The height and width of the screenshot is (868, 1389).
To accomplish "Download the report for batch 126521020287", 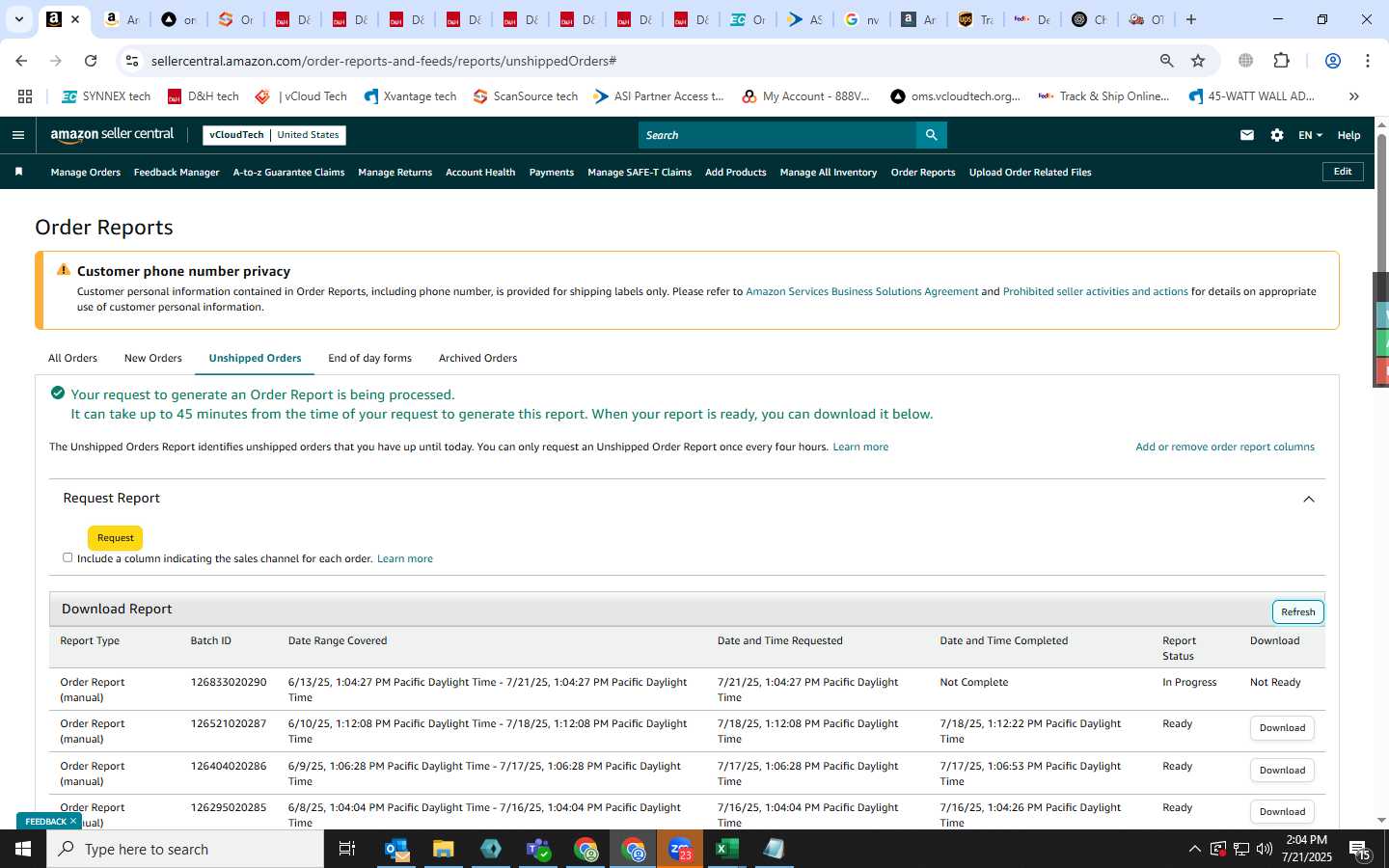I will coord(1282,728).
